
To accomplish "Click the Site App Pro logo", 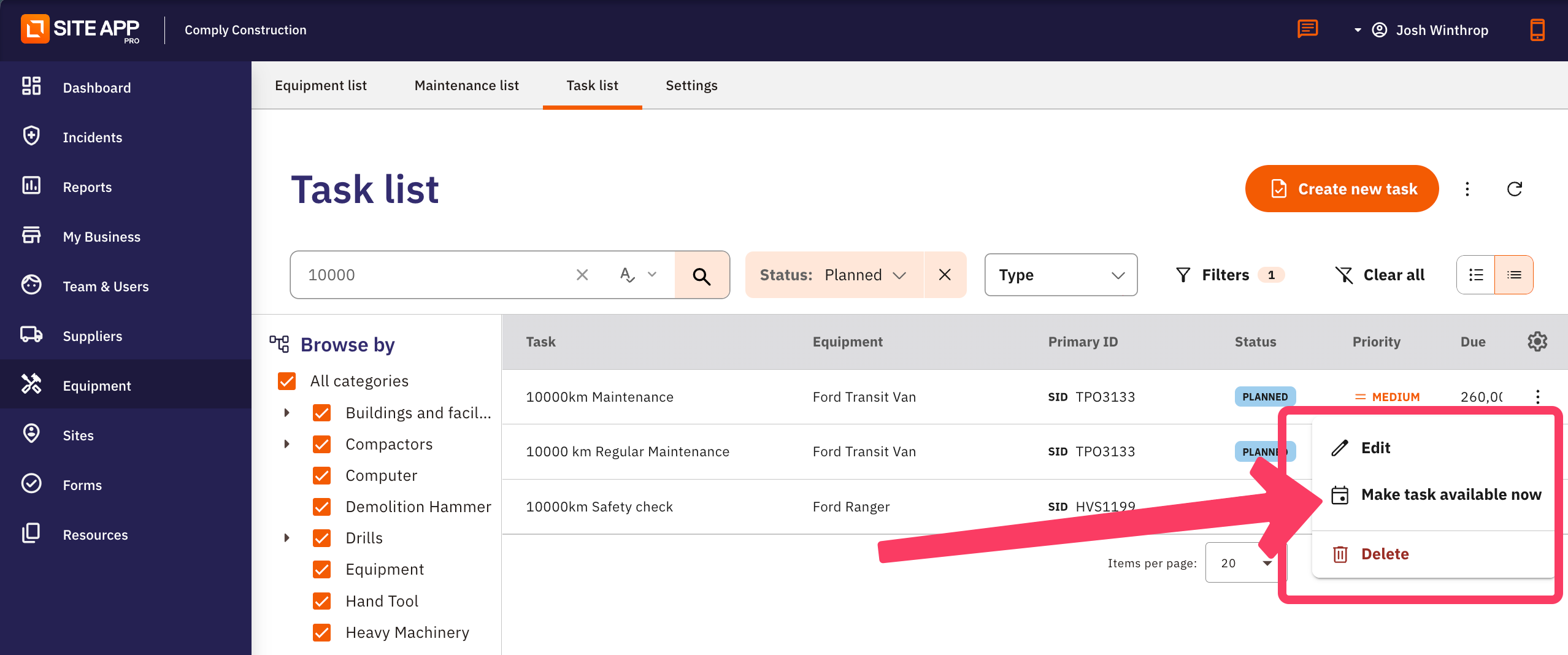I will [x=80, y=29].
